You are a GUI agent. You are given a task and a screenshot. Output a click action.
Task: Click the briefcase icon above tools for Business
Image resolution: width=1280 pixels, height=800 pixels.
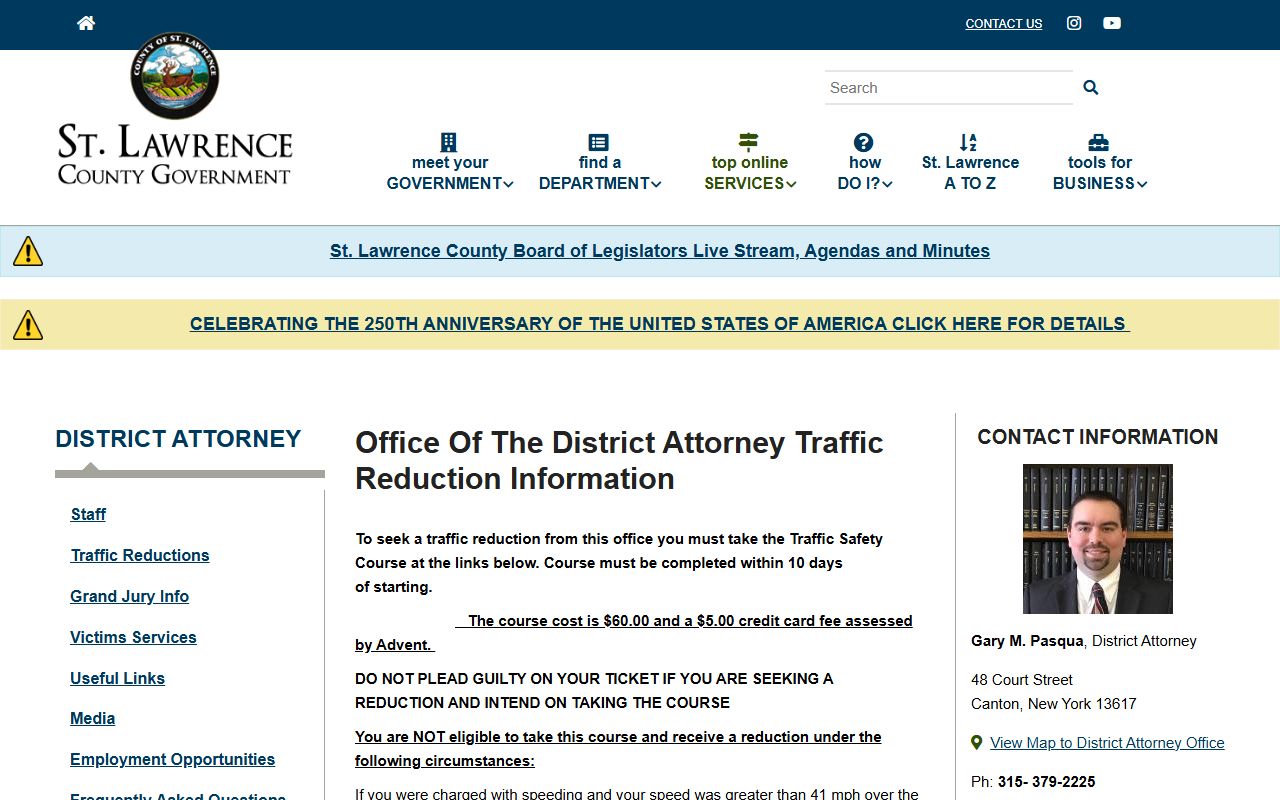pyautogui.click(x=1098, y=142)
